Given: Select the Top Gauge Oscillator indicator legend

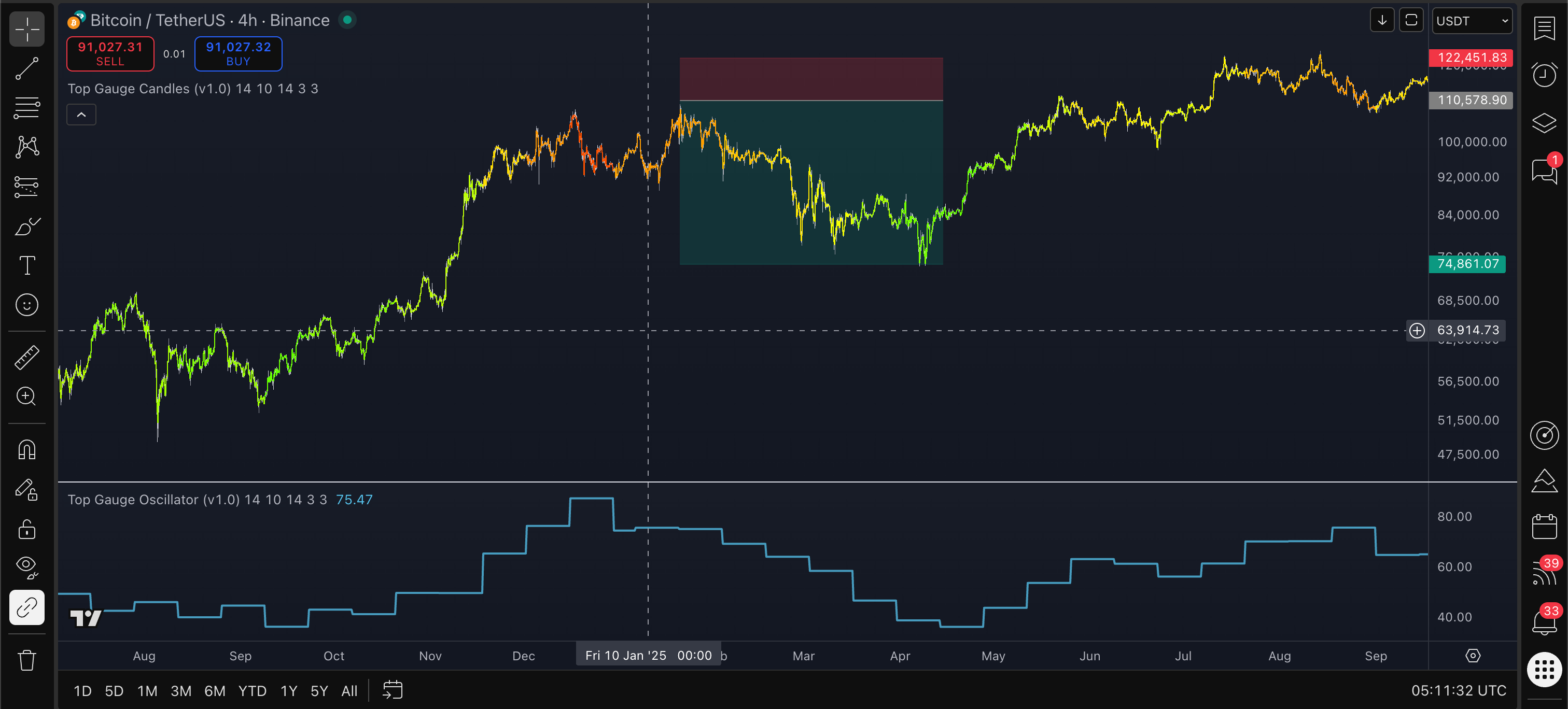Looking at the screenshot, I should click(197, 500).
